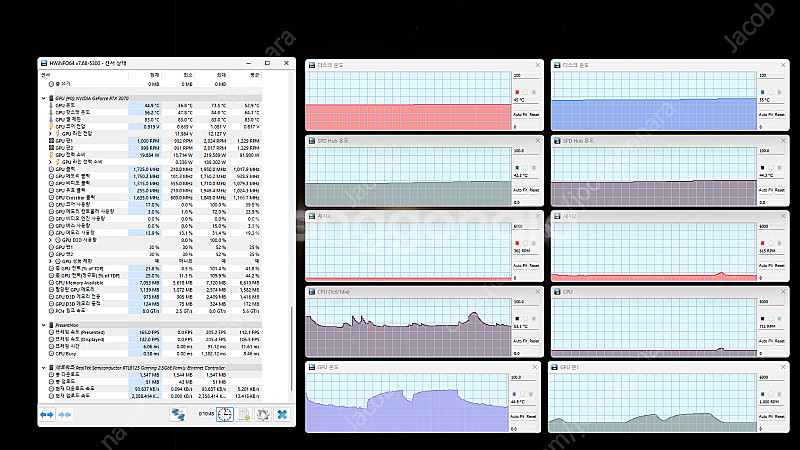Collapse the GPU NVIDIA GeForce RTX 3070 group
This screenshot has width=800, height=450.
pyautogui.click(x=43, y=98)
